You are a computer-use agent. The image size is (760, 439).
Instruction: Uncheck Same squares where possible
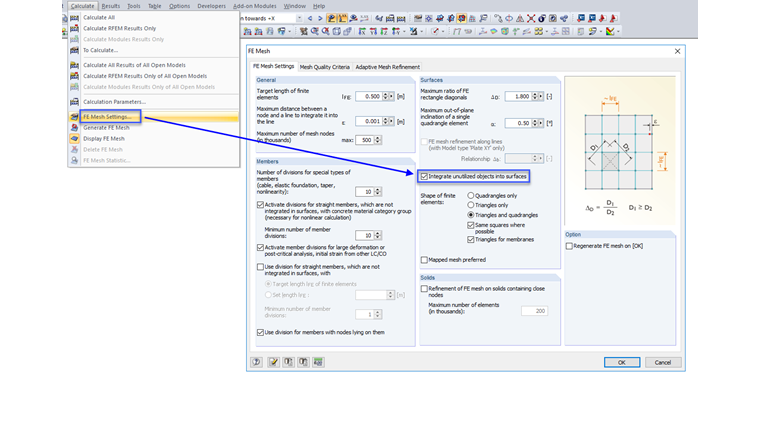click(471, 225)
